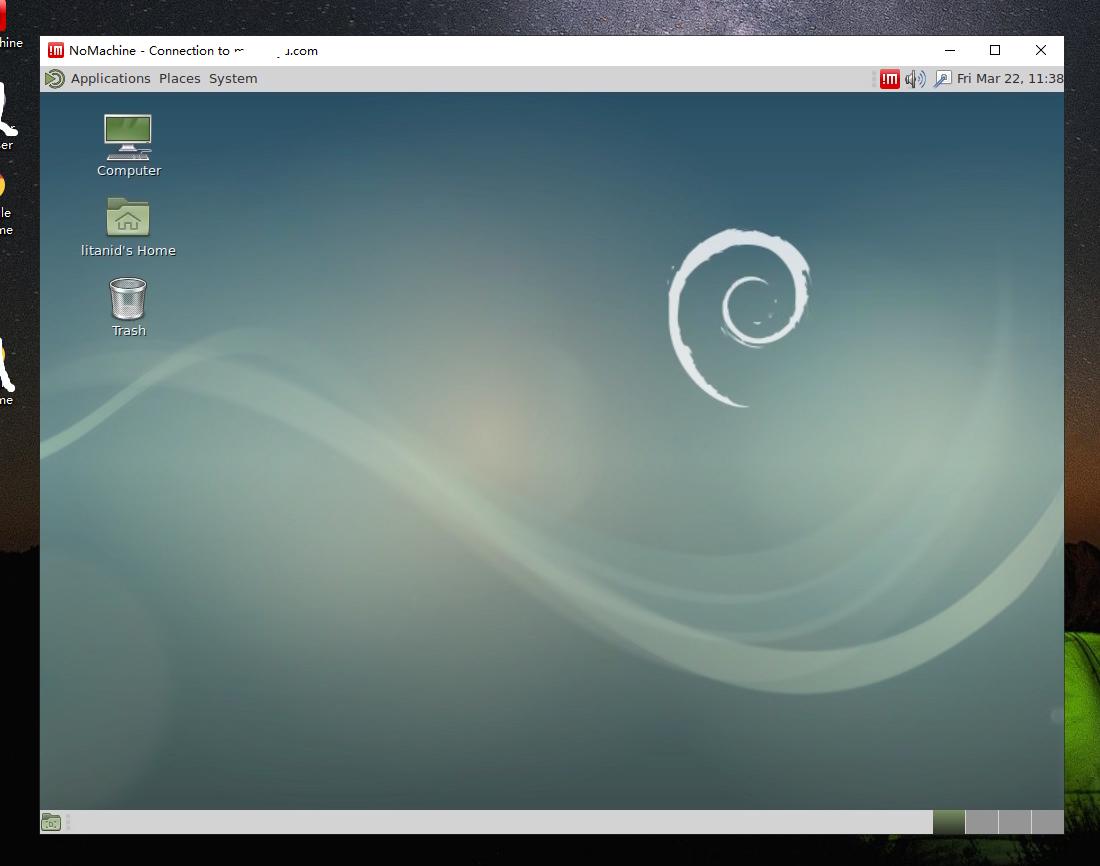The width and height of the screenshot is (1100, 866).
Task: Click the tray icon left of the clock
Action: click(942, 79)
